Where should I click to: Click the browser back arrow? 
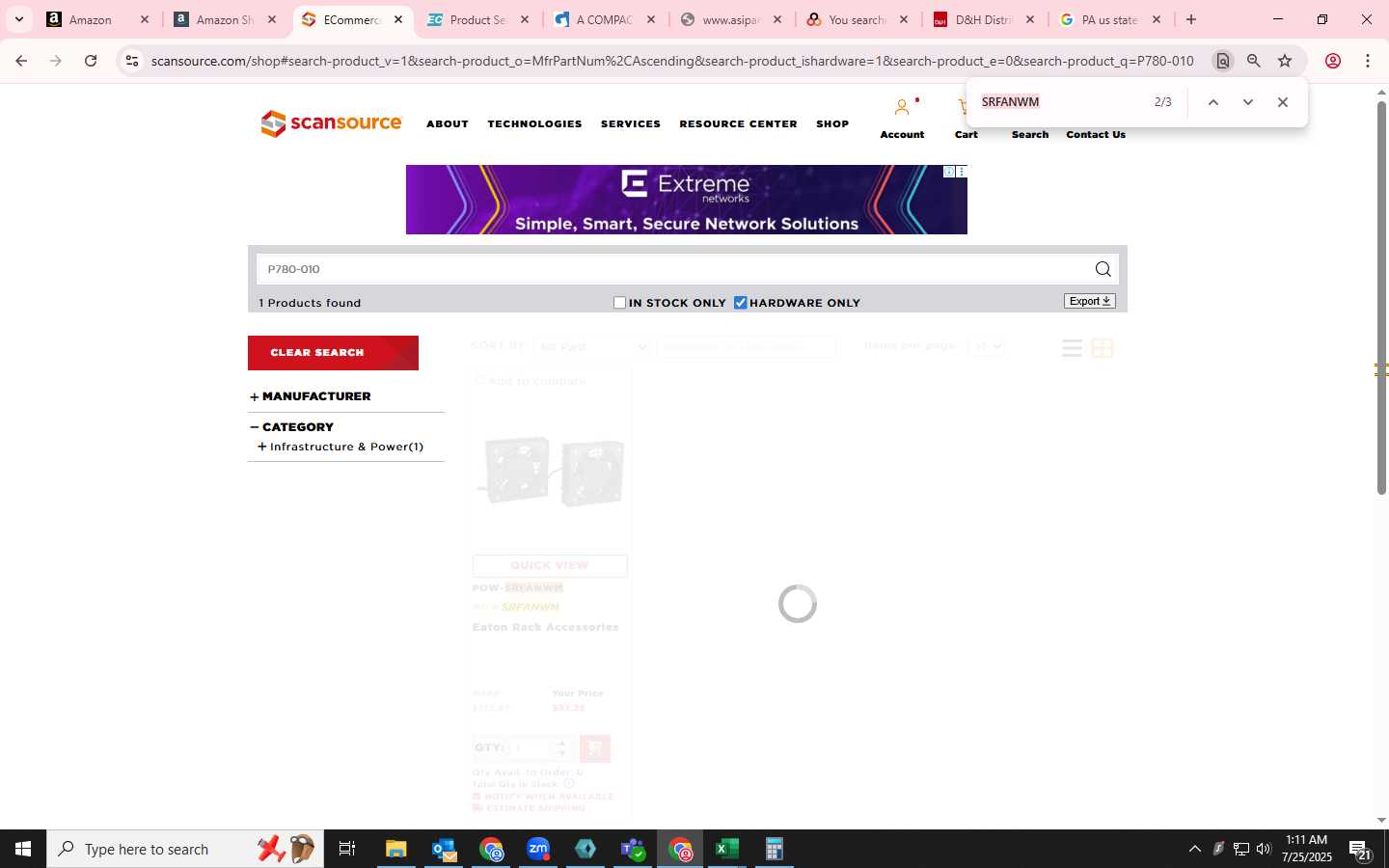[x=21, y=61]
